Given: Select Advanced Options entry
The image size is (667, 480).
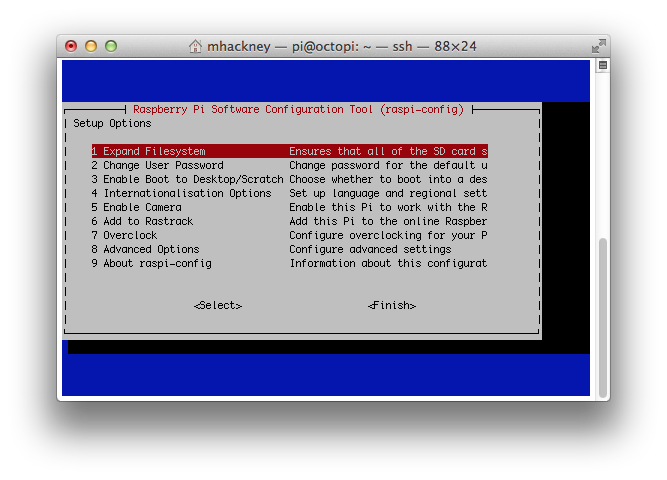Looking at the screenshot, I should (145, 249).
